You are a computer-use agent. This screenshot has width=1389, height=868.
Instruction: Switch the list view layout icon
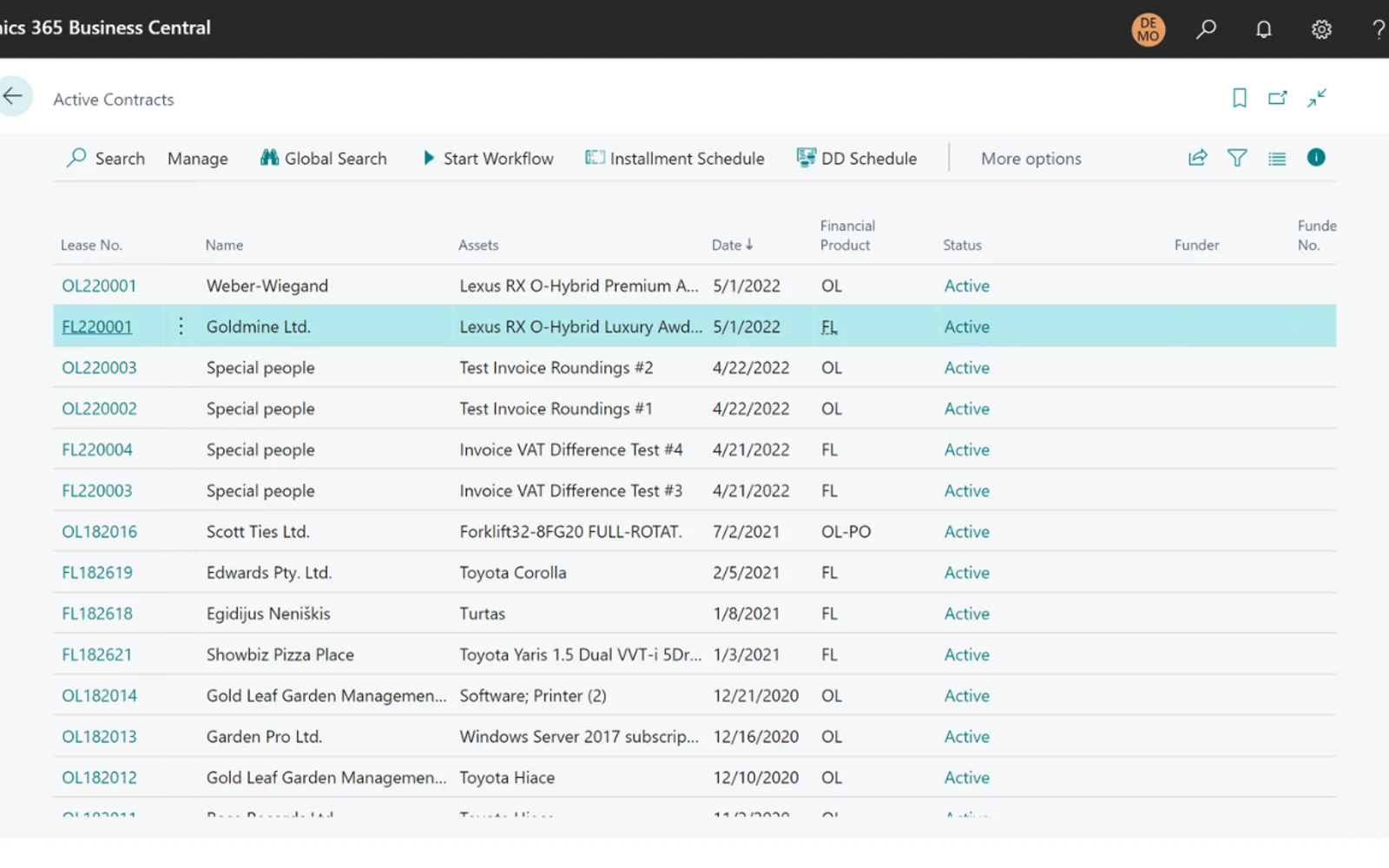(x=1277, y=158)
